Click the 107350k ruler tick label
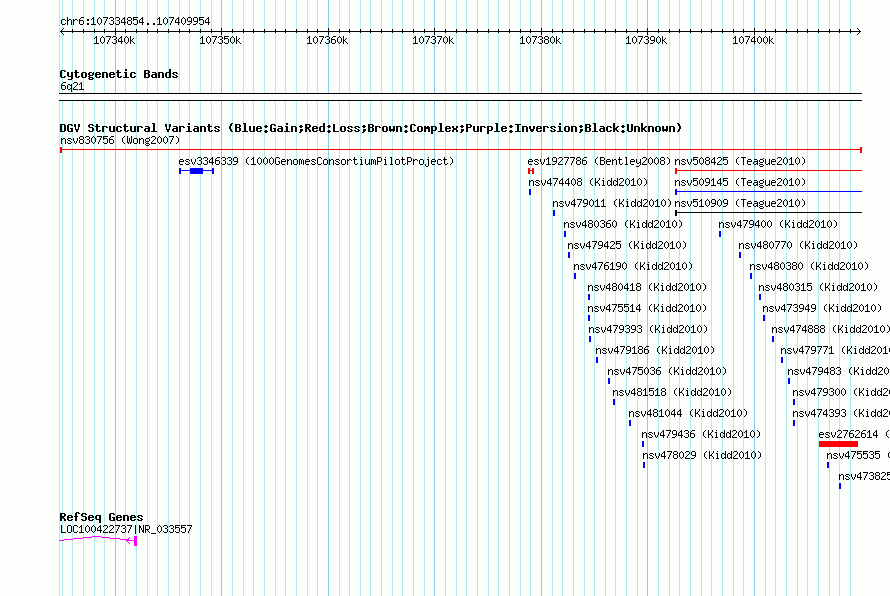 coord(220,40)
